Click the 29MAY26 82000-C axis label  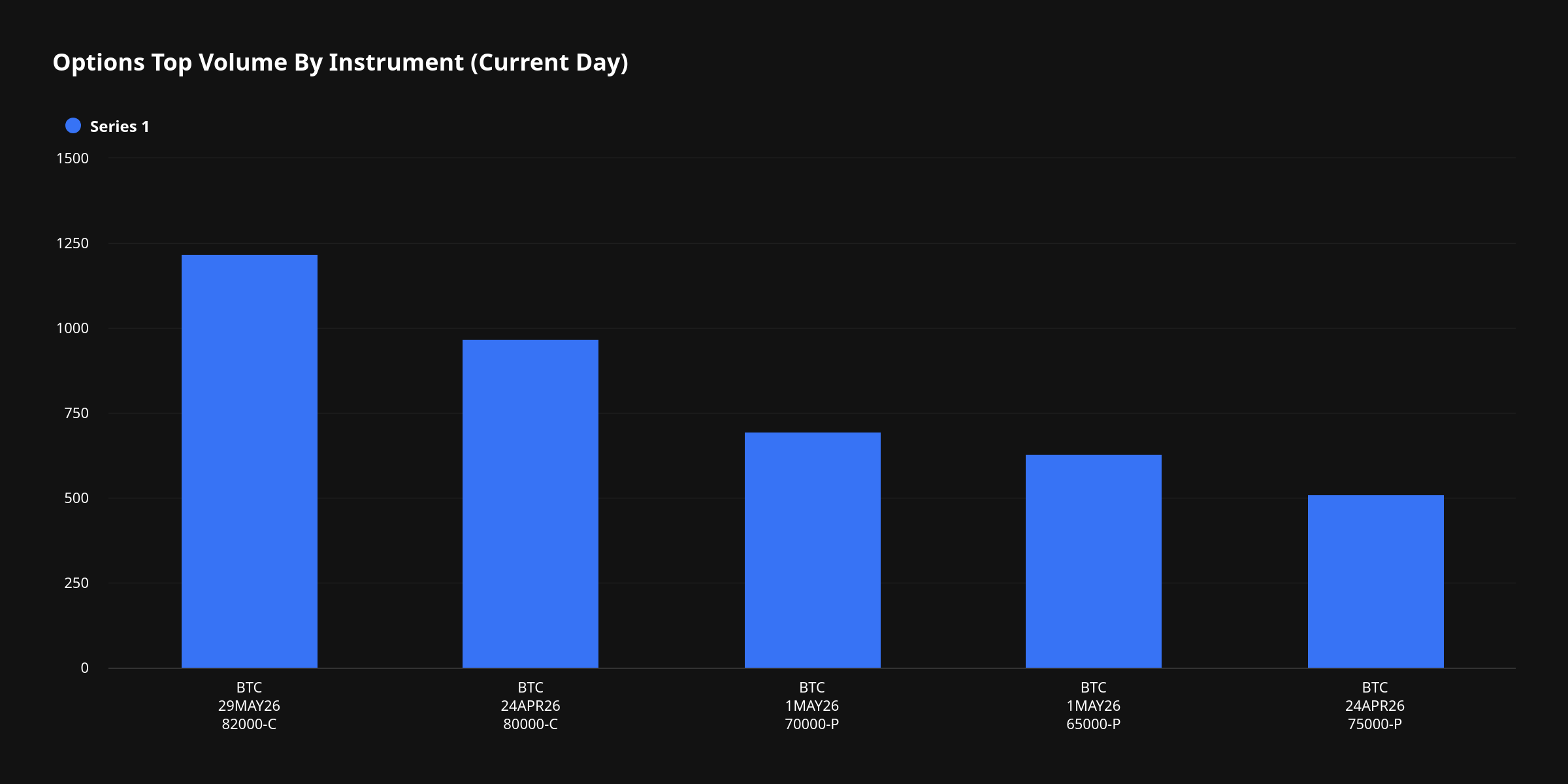(249, 706)
